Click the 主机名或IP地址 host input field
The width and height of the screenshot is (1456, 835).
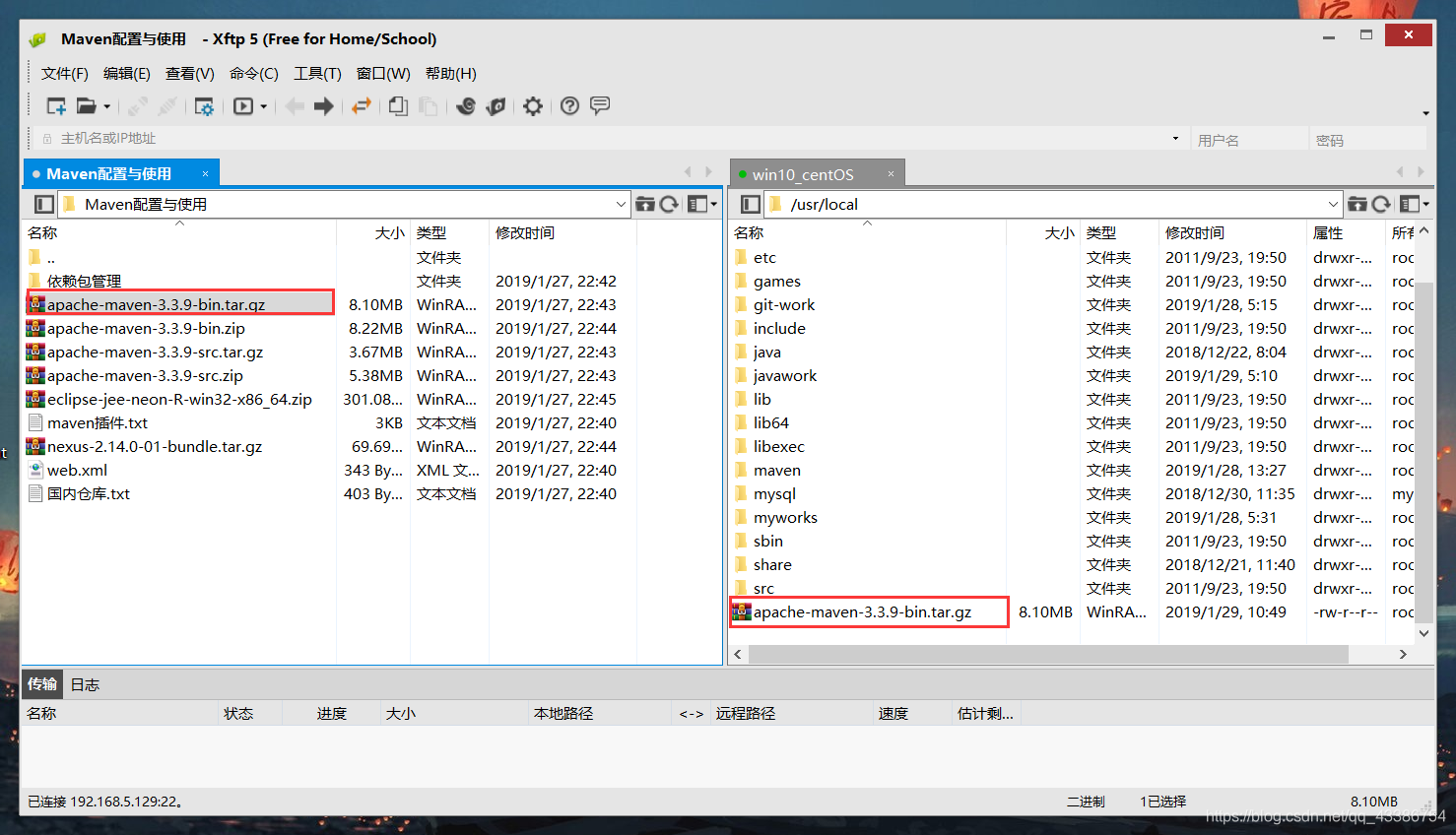pos(611,139)
